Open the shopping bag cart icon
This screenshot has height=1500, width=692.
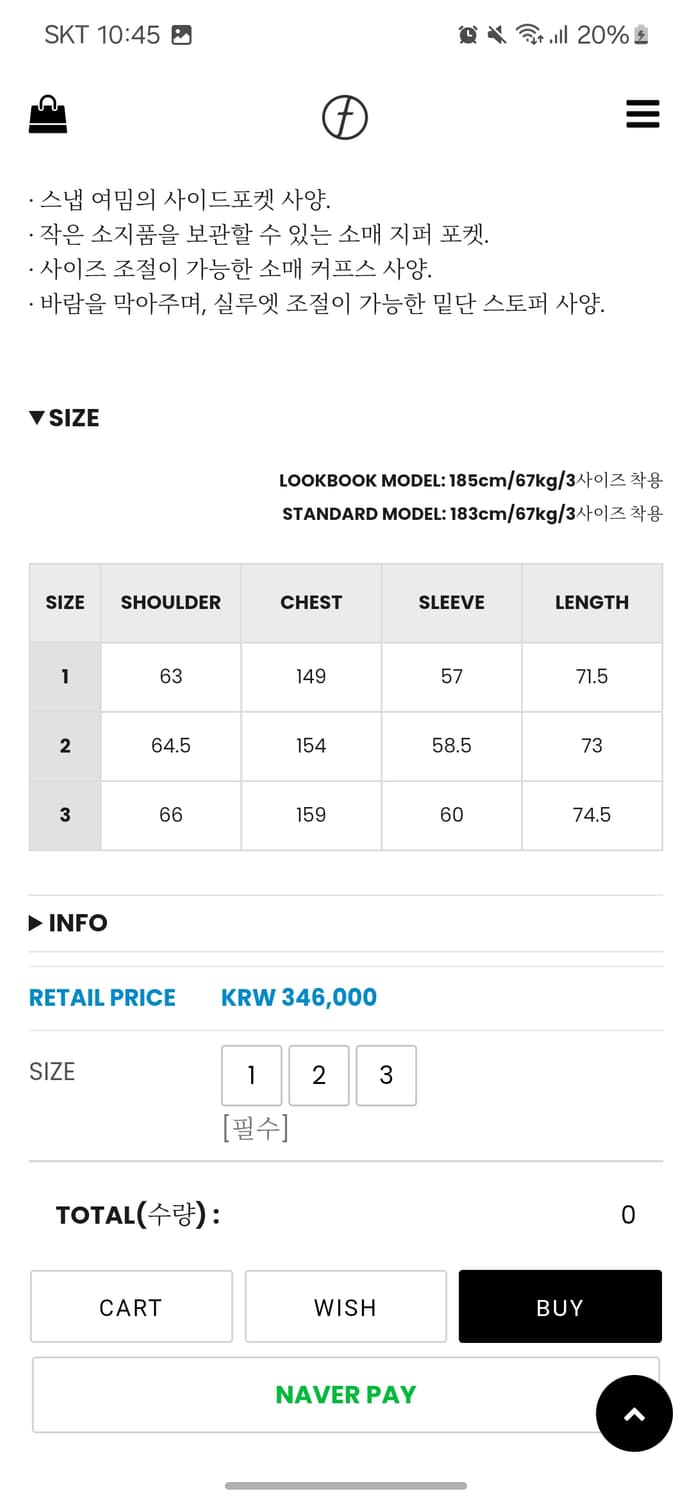[48, 113]
